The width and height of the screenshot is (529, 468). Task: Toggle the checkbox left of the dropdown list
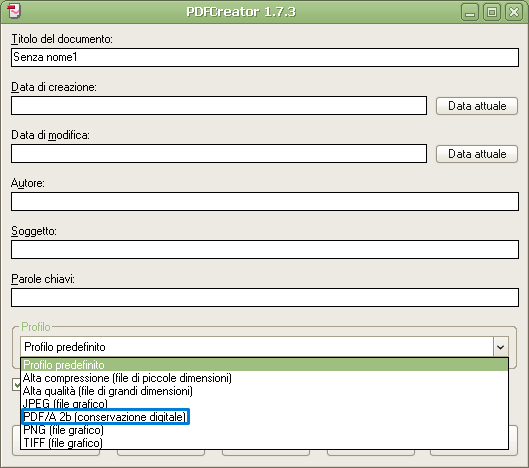point(16,385)
